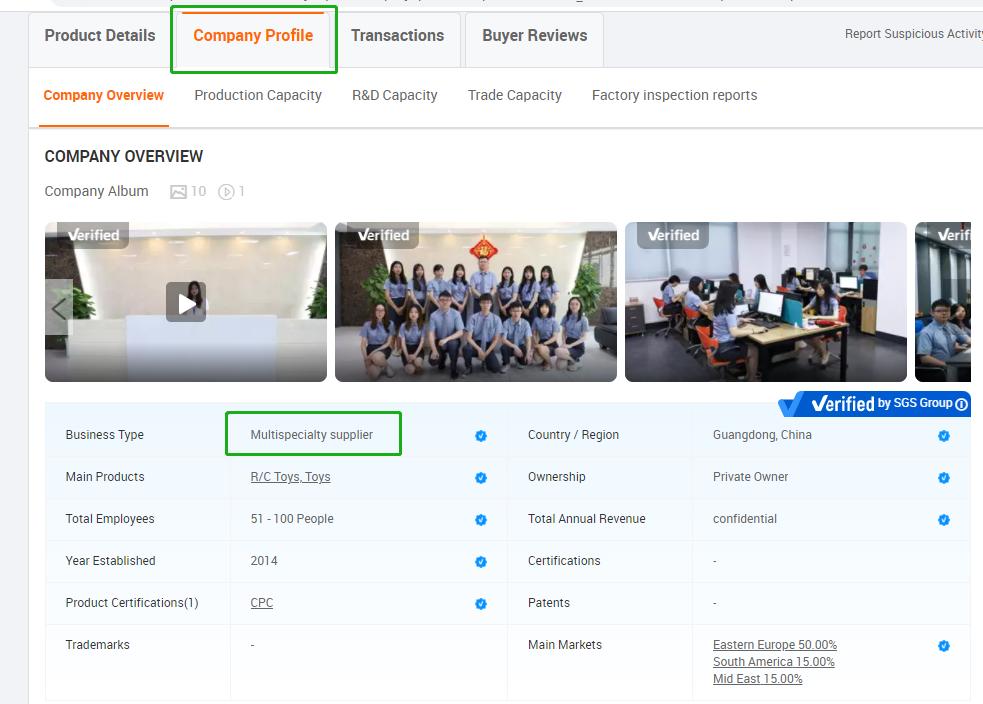Click verified badge next to Guangdong, China
This screenshot has width=983, height=704.
tap(943, 436)
